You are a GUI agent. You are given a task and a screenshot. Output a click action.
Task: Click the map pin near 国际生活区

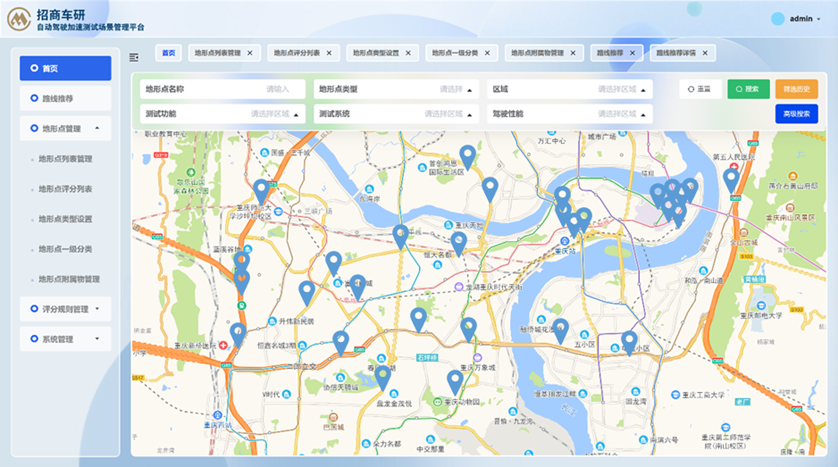pyautogui.click(x=467, y=155)
